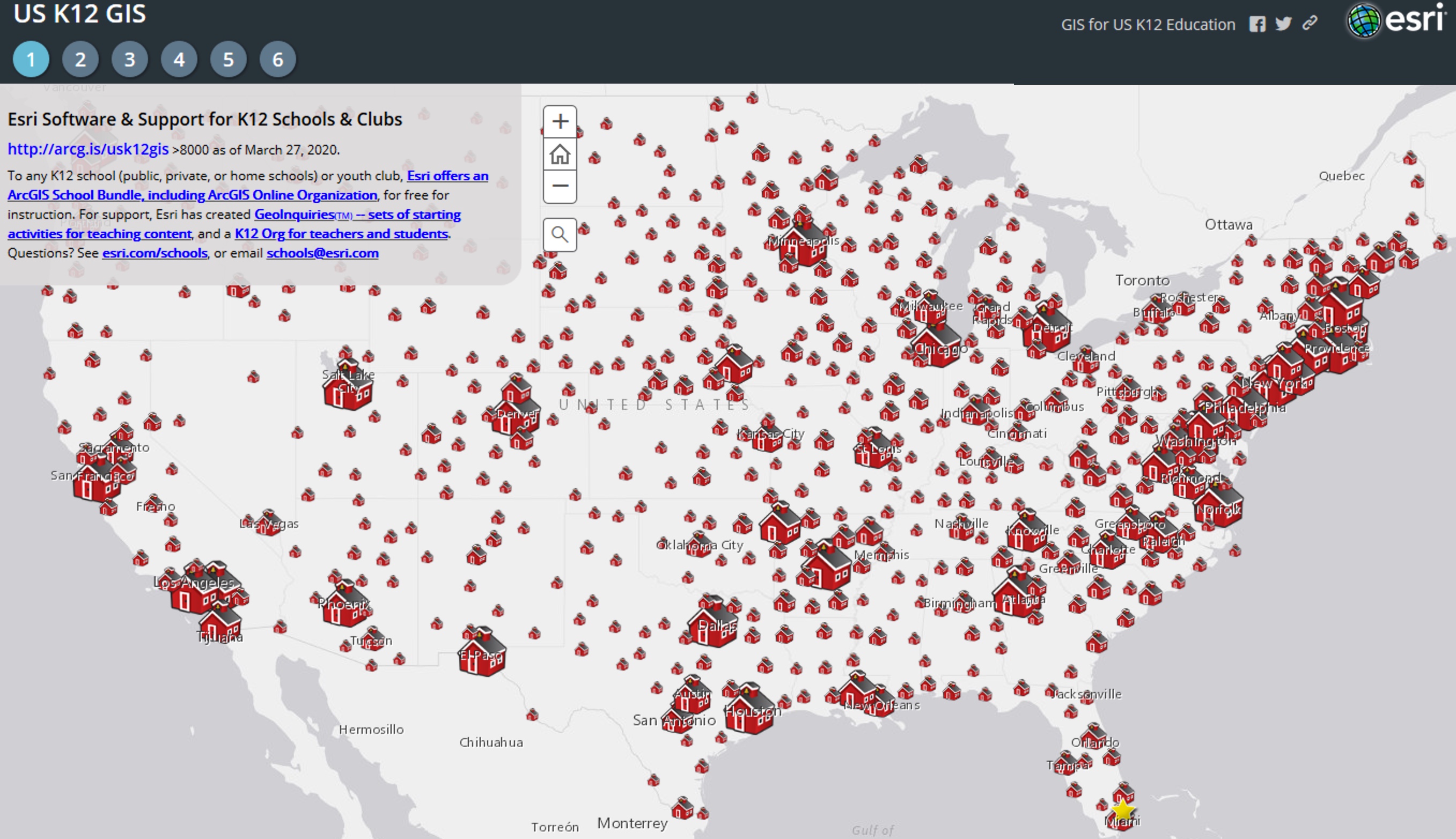Click the home/reset extent button
The width and height of the screenshot is (1456, 839).
click(560, 154)
